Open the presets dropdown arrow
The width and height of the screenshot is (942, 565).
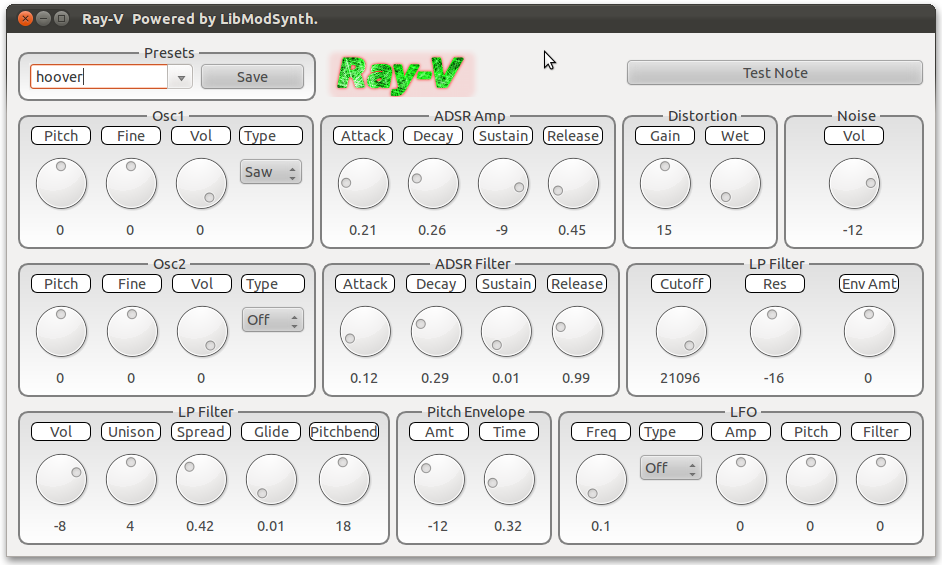181,77
